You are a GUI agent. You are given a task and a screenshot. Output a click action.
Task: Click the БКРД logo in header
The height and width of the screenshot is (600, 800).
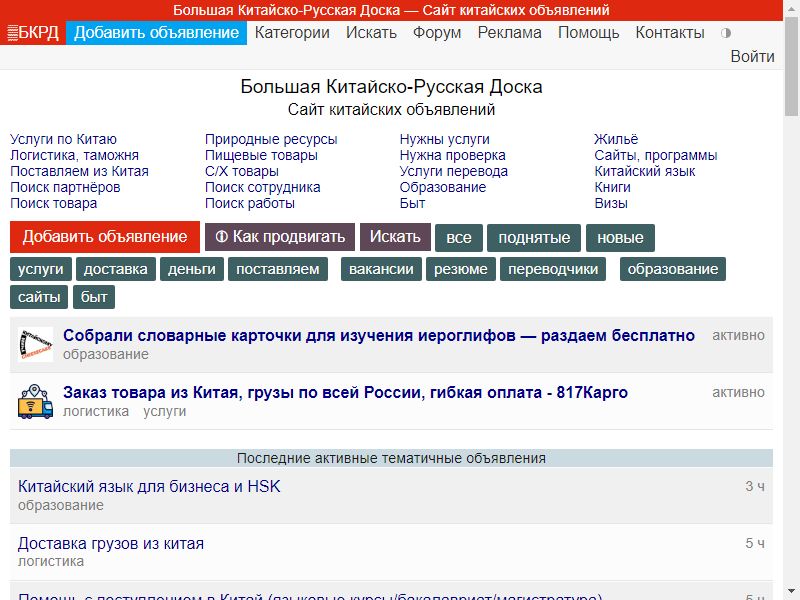pos(33,33)
